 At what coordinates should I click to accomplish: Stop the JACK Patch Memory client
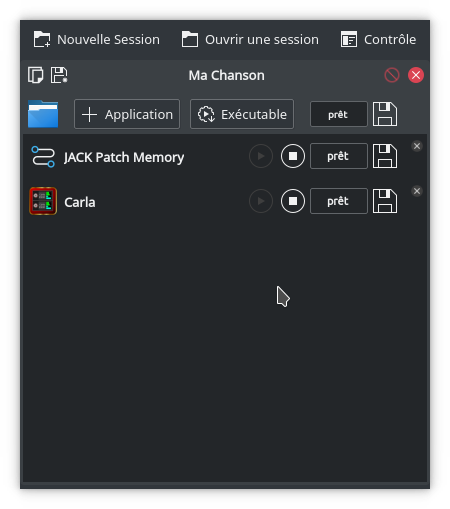[x=293, y=156]
